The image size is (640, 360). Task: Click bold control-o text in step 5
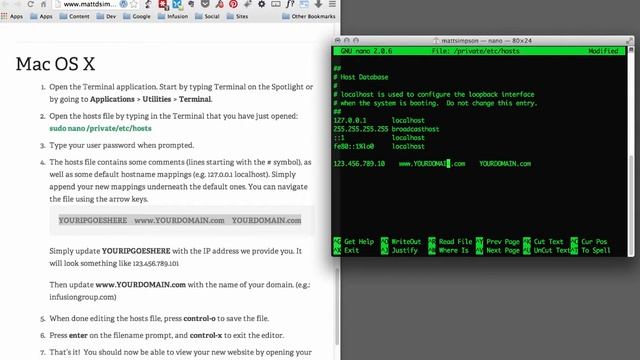click(199, 318)
